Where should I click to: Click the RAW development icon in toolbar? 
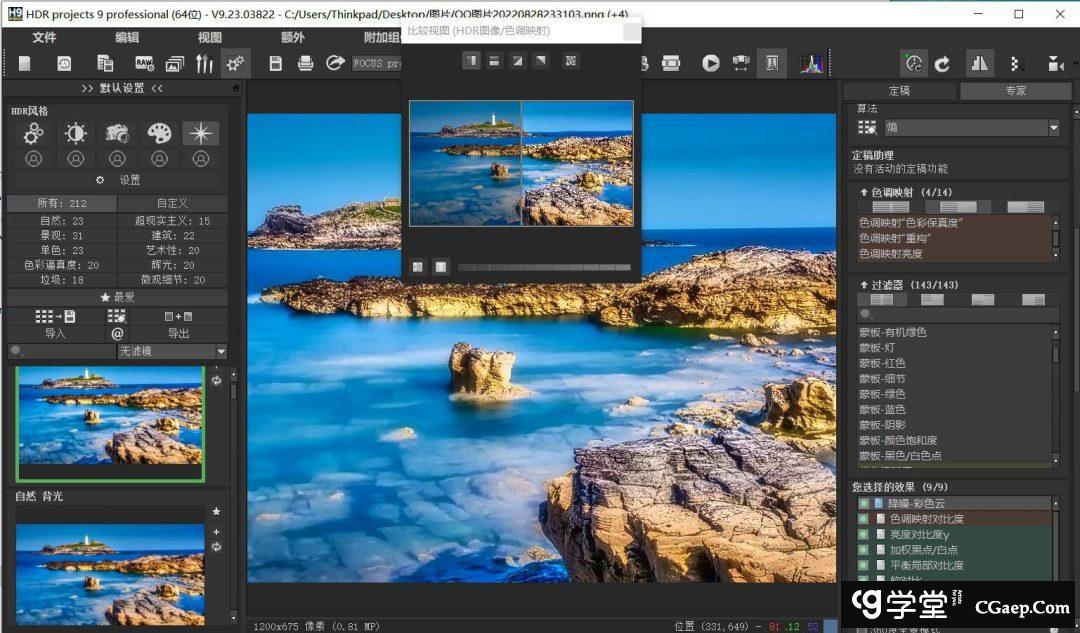144,63
